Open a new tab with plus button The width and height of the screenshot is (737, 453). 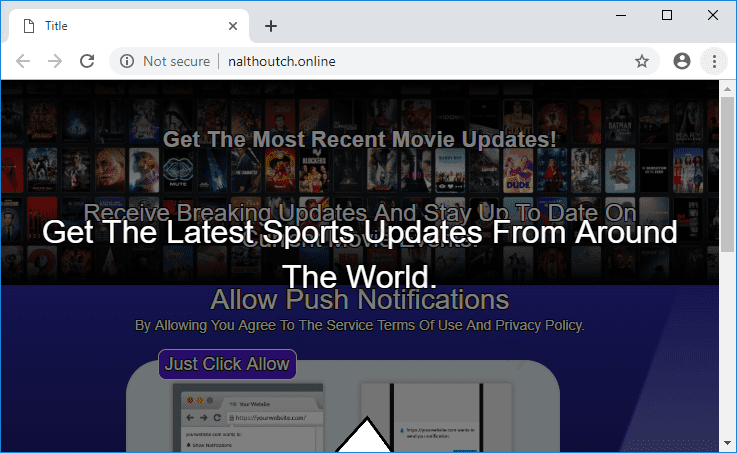pyautogui.click(x=271, y=26)
